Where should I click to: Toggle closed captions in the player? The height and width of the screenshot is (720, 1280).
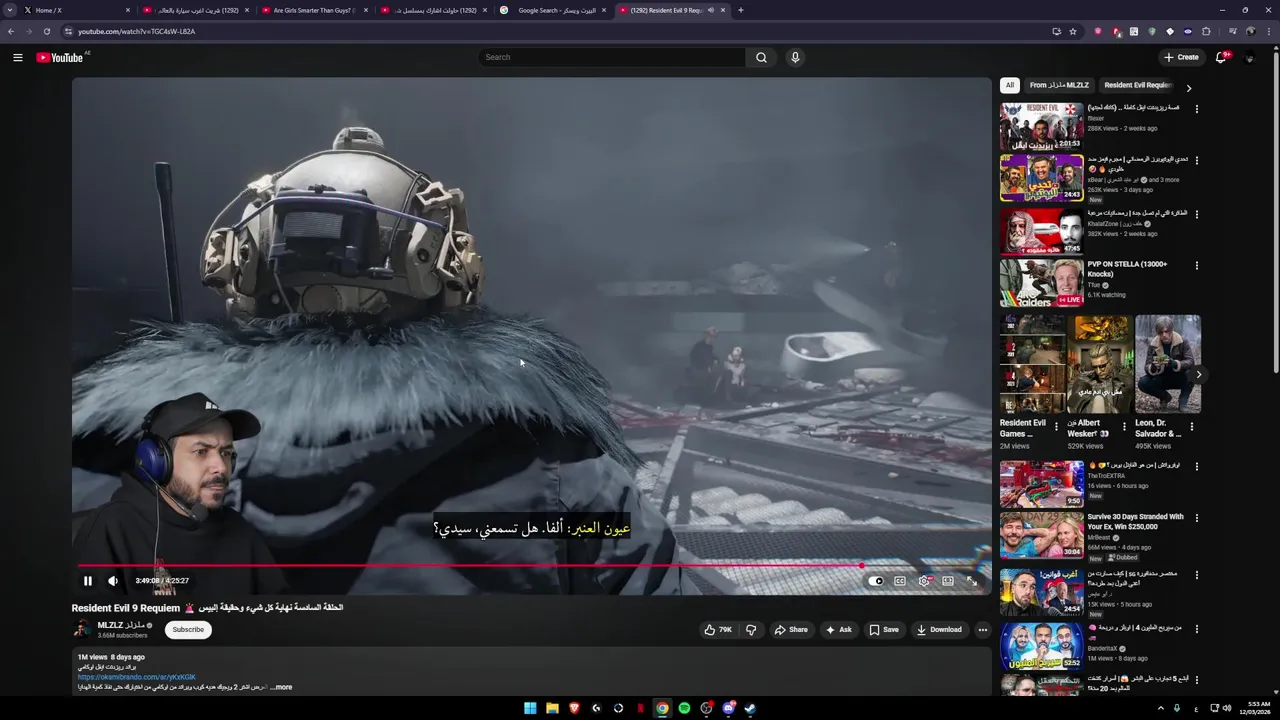tap(900, 581)
